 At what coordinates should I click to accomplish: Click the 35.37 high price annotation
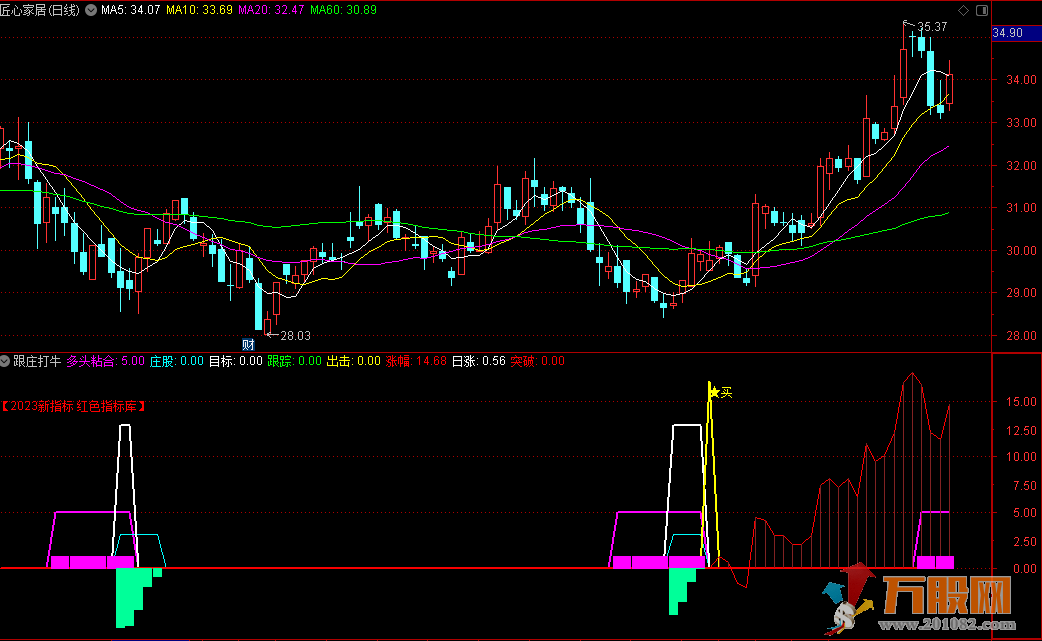pos(932,27)
